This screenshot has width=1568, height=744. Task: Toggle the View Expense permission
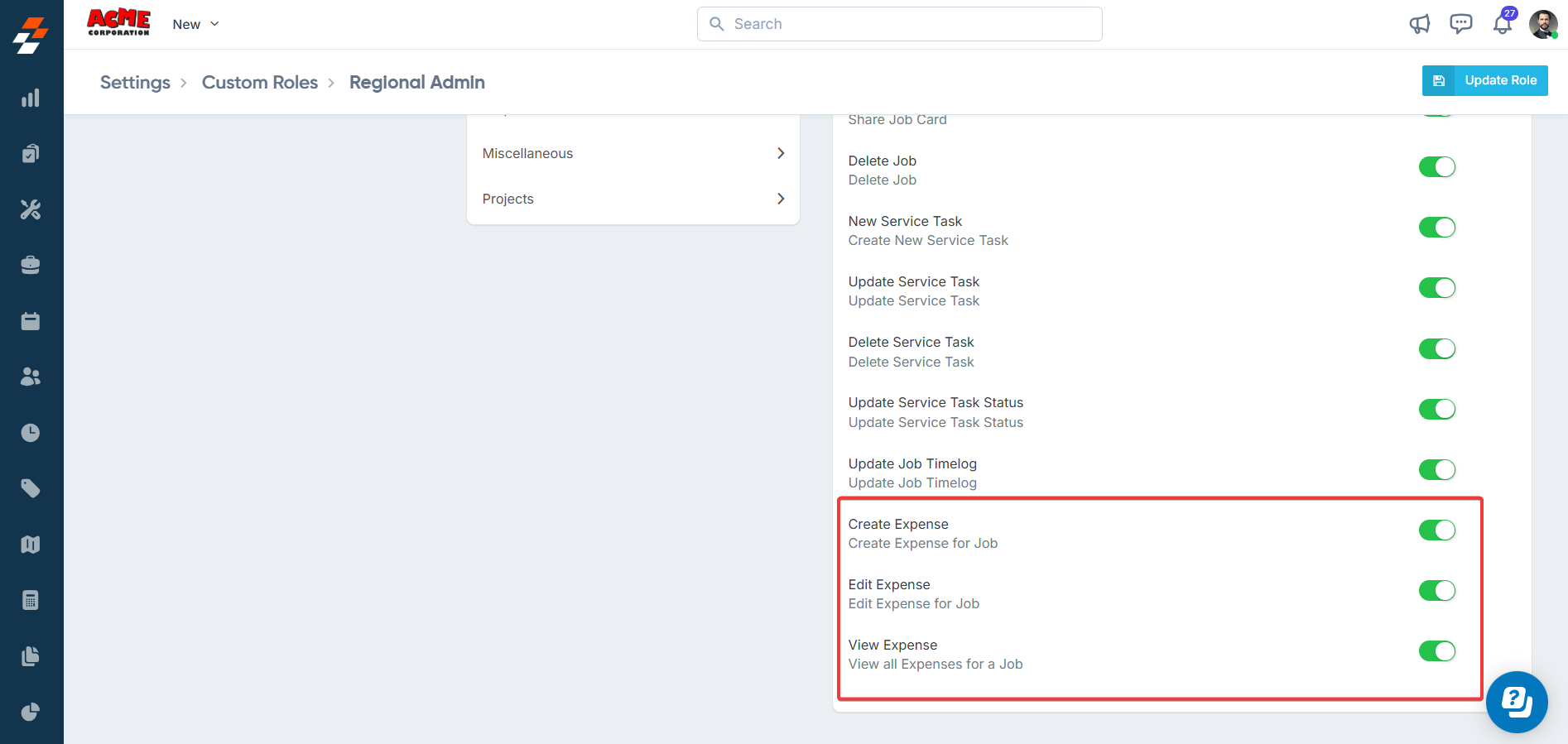1436,651
